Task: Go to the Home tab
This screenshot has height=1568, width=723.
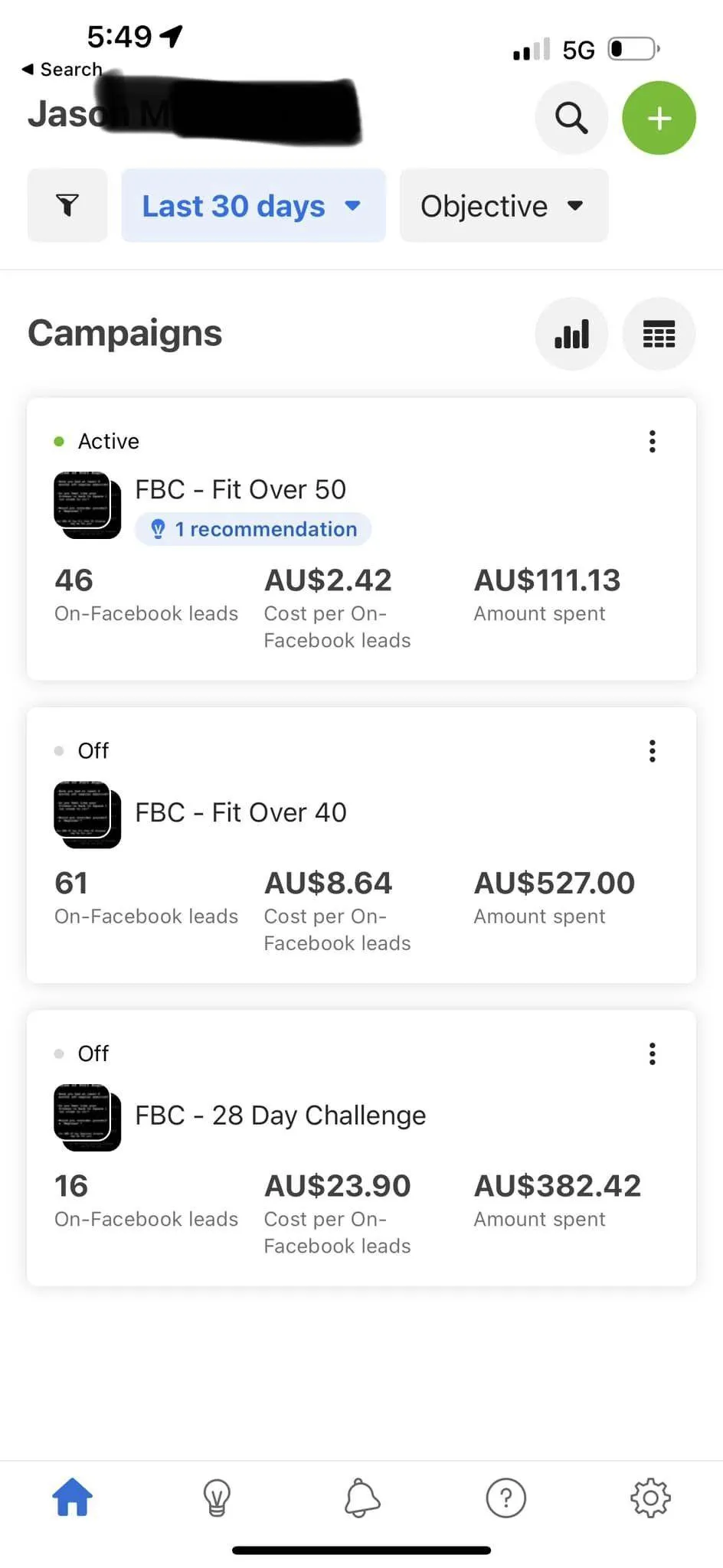Action: [72, 1498]
